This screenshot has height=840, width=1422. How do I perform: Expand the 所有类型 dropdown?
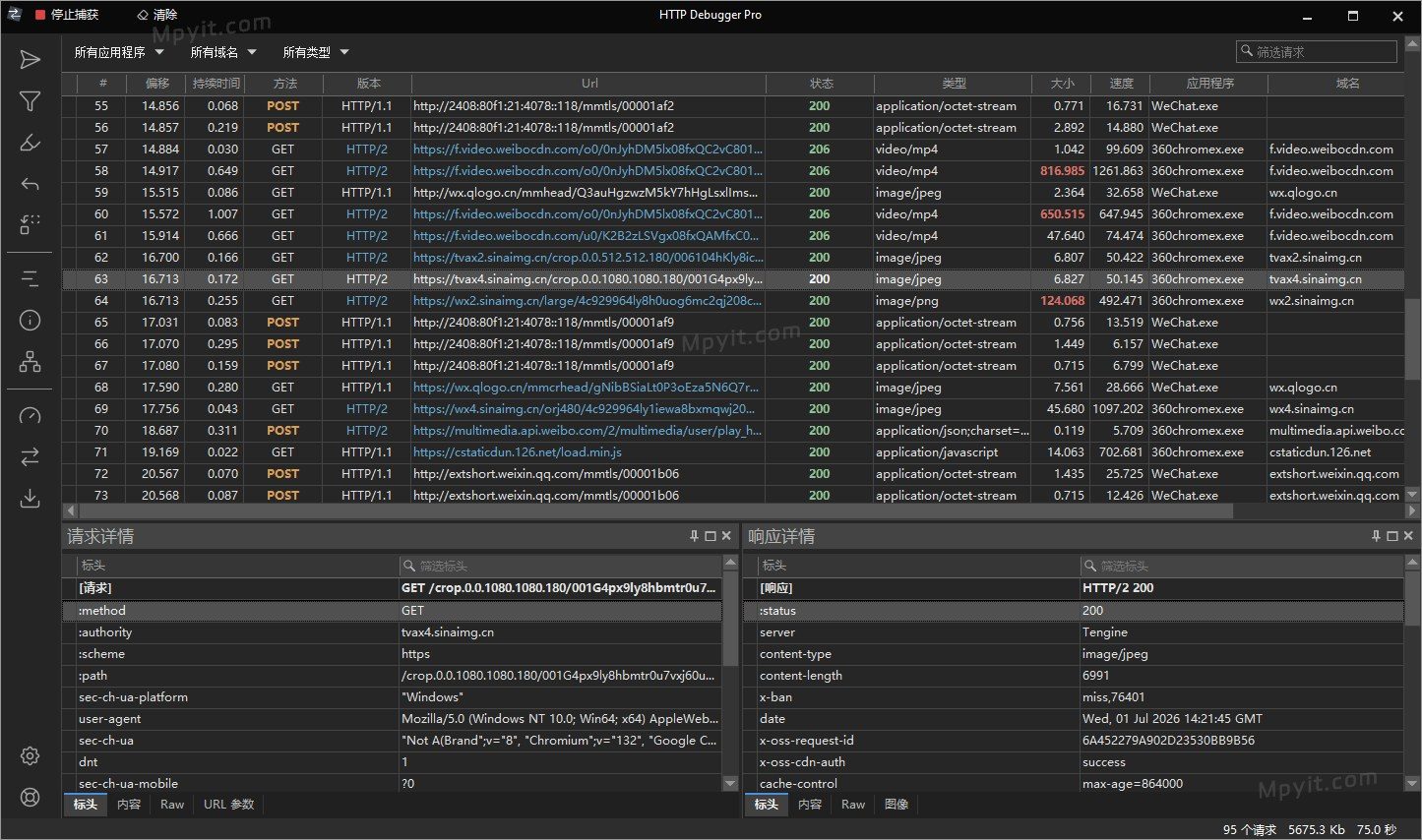coord(316,52)
